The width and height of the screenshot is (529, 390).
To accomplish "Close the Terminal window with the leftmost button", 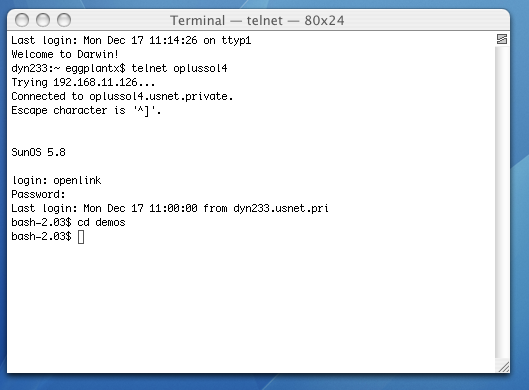I will (x=22, y=20).
